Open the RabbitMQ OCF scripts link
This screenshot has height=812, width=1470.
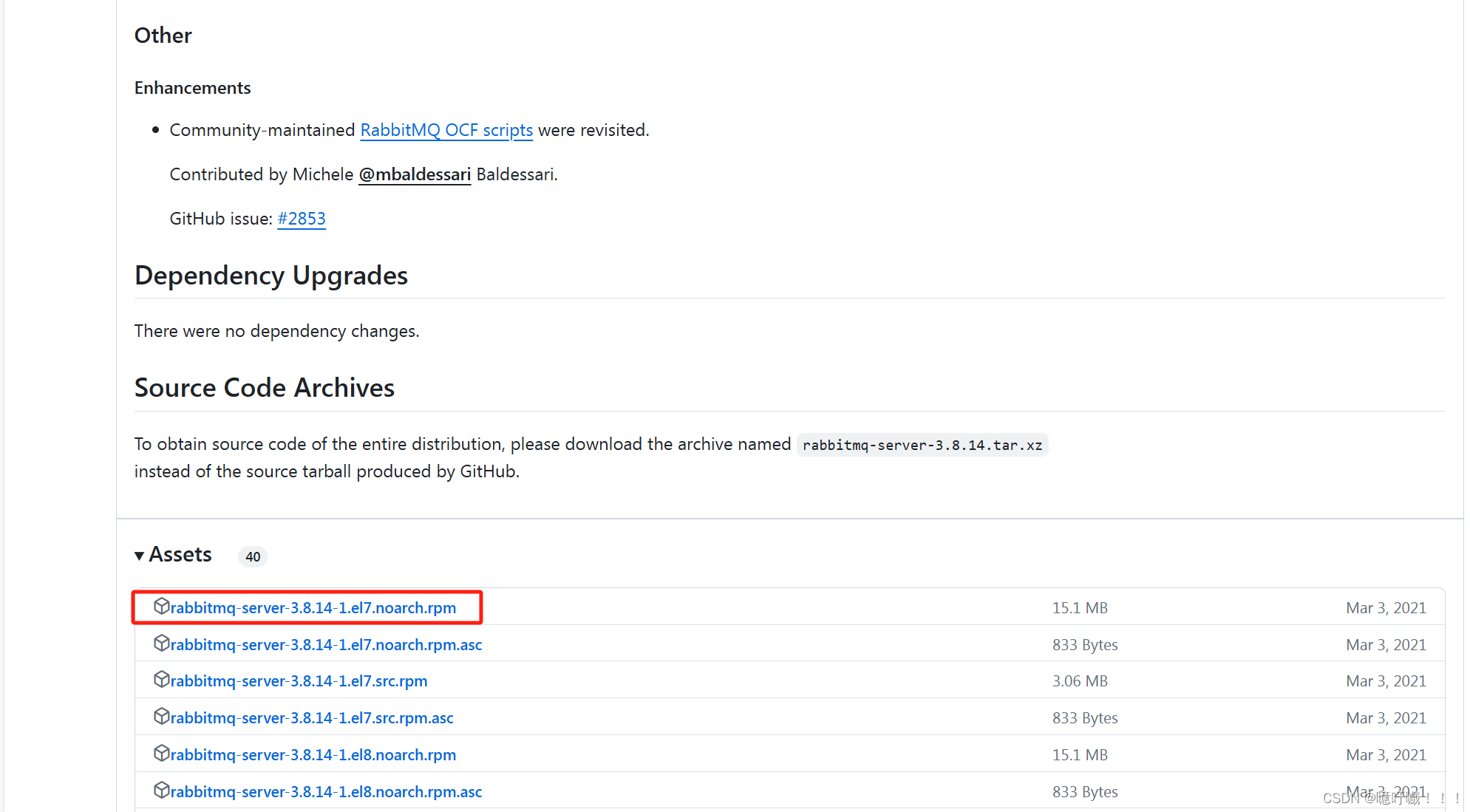click(x=446, y=130)
